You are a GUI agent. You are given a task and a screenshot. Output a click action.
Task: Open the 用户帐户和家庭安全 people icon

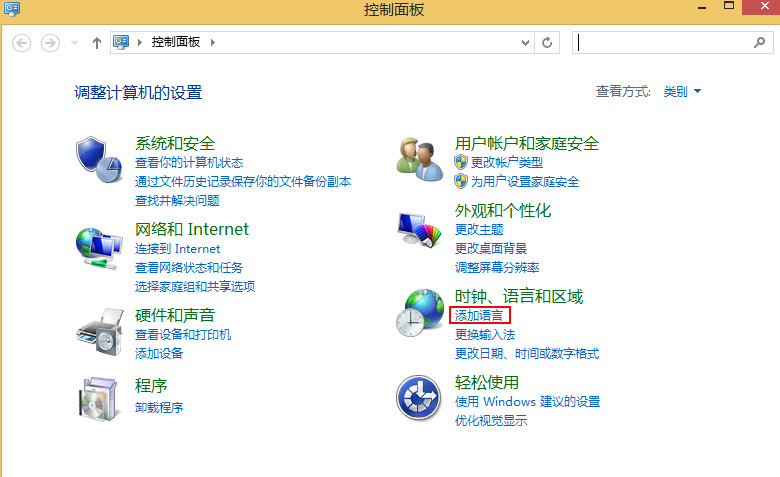coord(420,159)
